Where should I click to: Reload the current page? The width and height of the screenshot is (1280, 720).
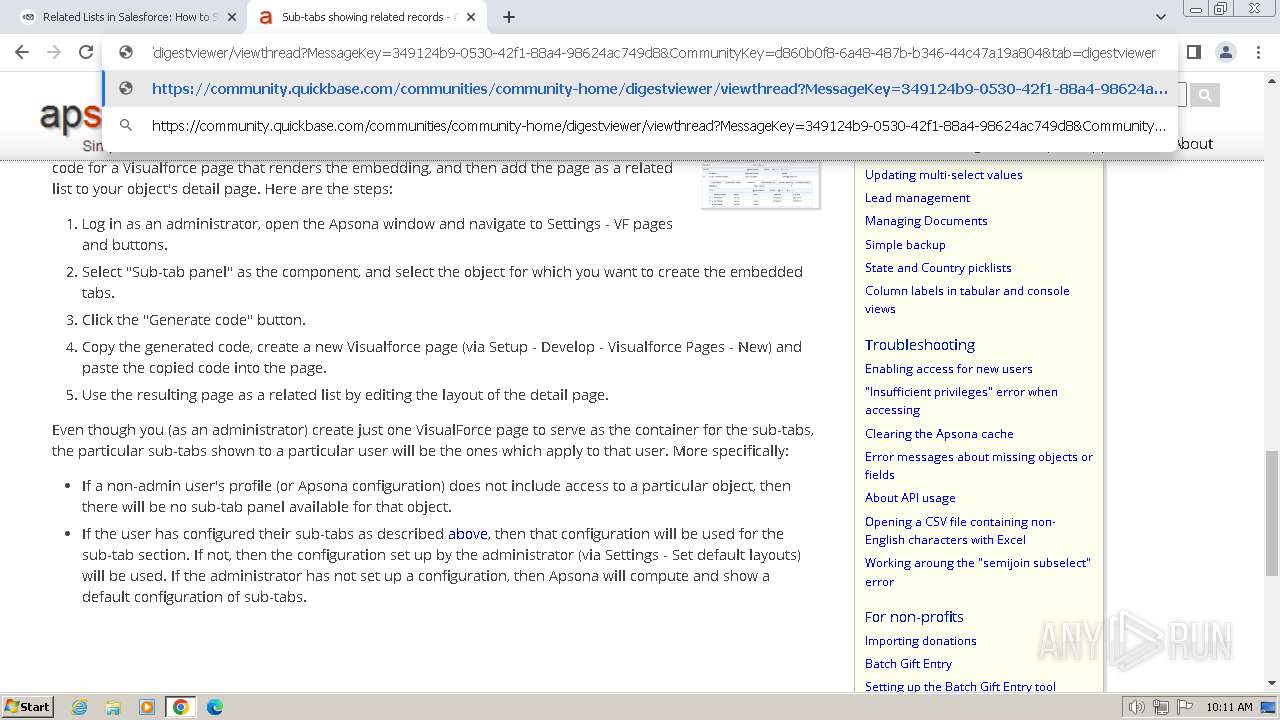tap(86, 52)
